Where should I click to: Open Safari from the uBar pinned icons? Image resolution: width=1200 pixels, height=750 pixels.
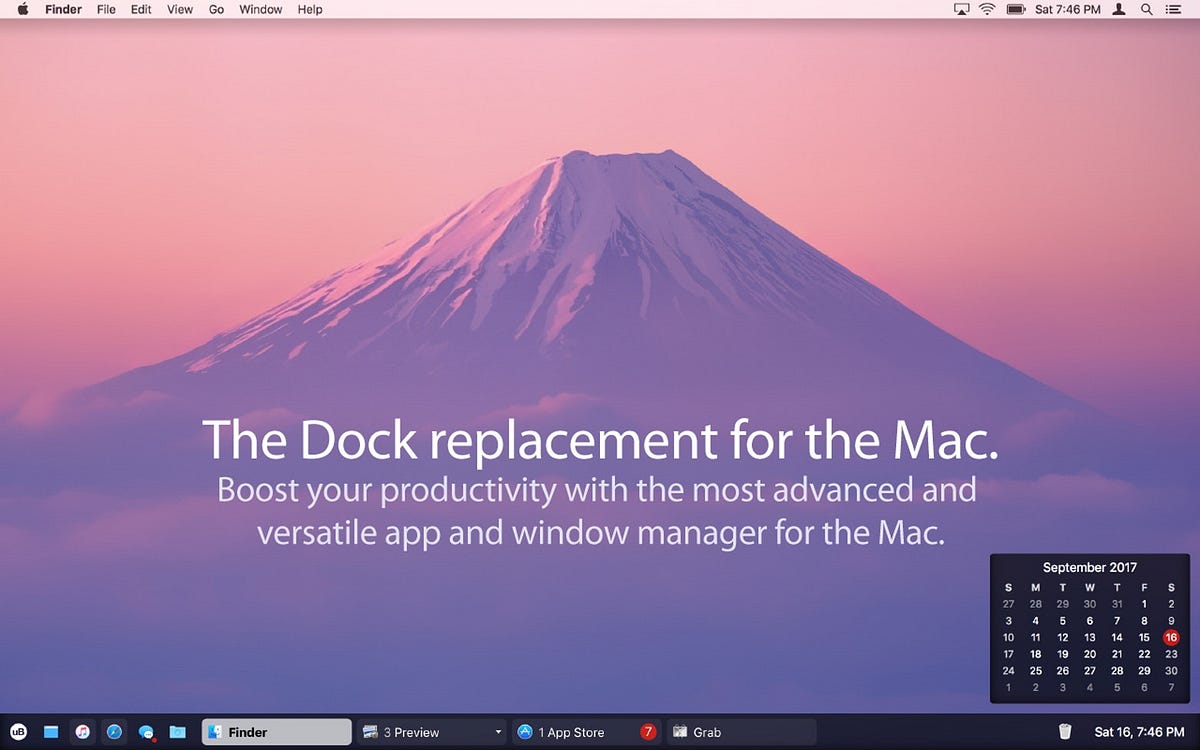(114, 731)
